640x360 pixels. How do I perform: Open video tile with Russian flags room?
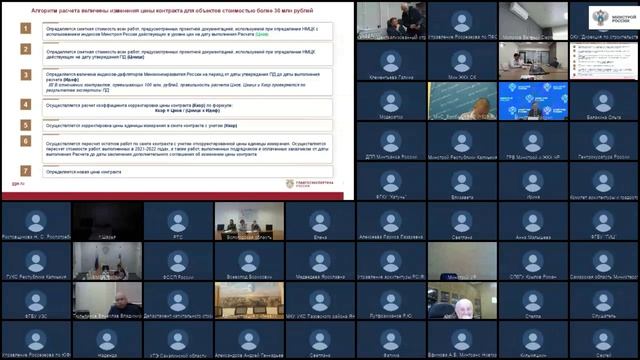click(107, 261)
